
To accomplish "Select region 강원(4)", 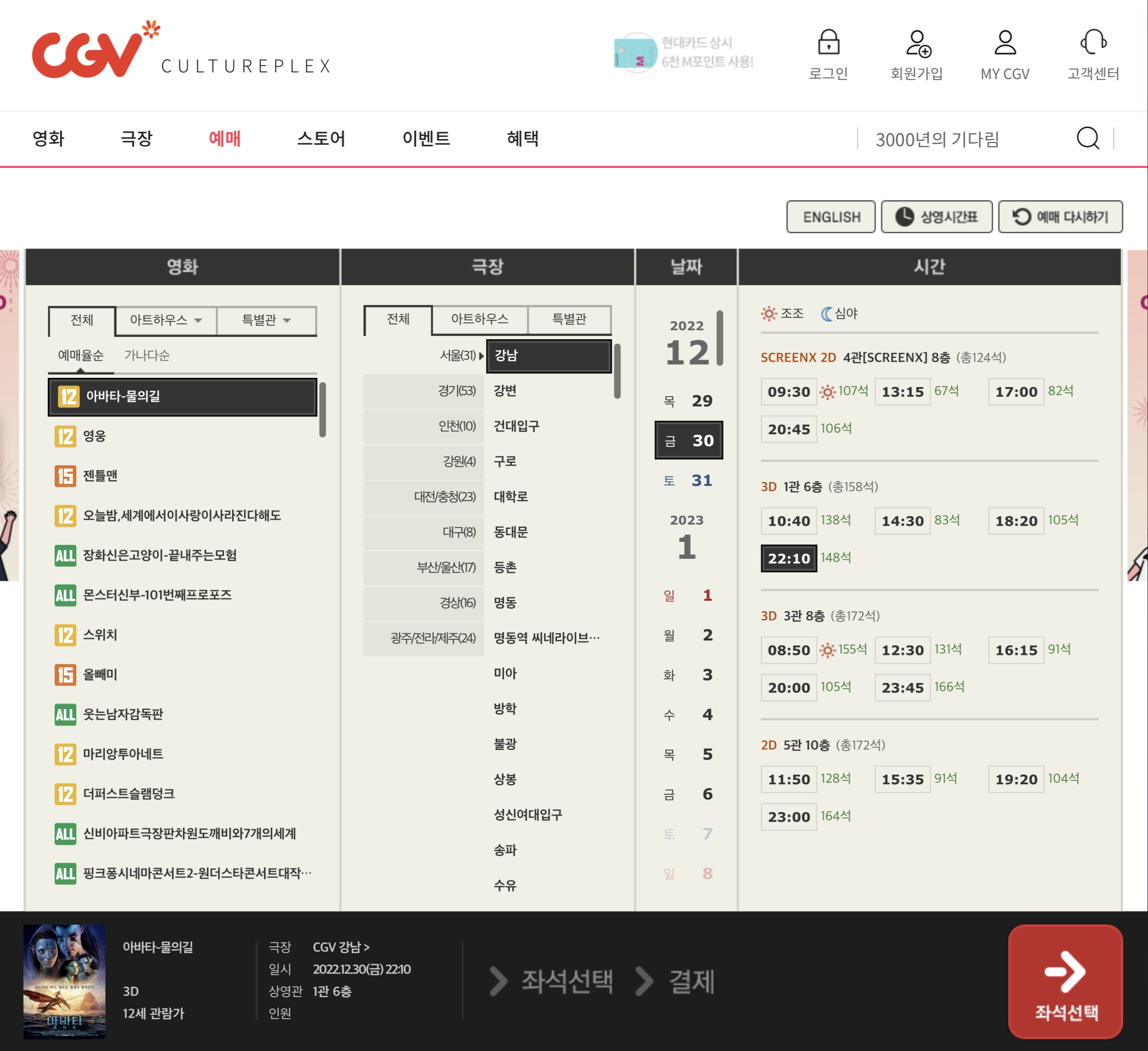I will [424, 461].
